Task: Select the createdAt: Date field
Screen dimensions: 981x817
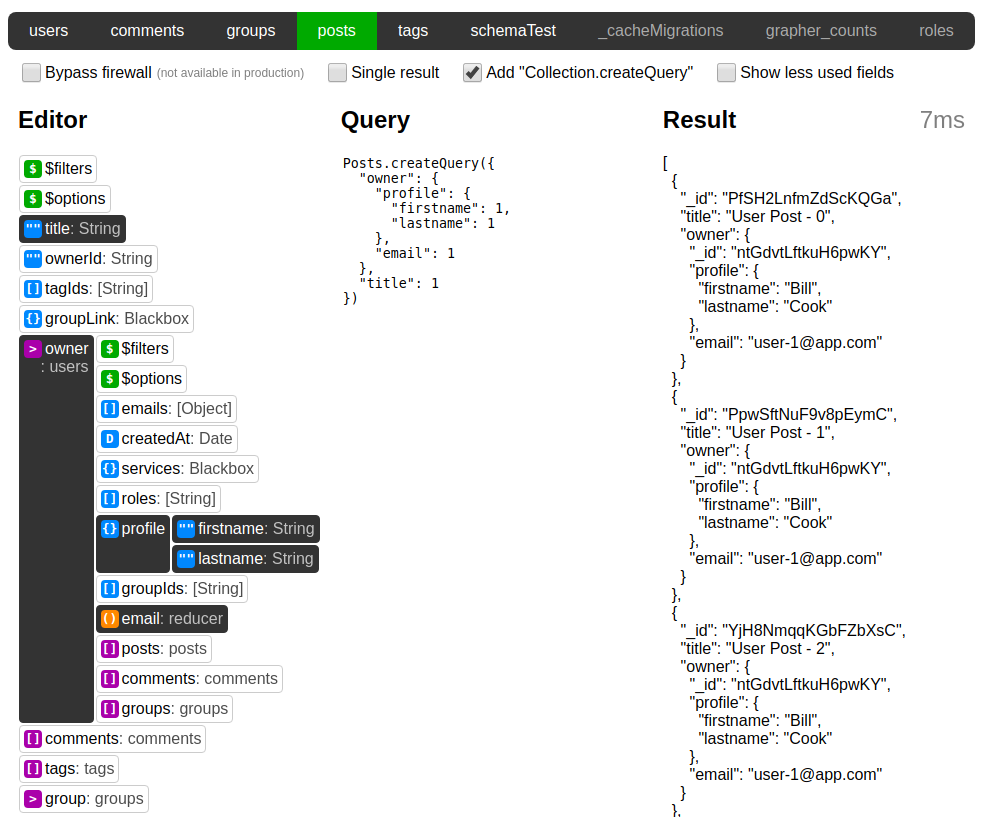Action: (167, 439)
